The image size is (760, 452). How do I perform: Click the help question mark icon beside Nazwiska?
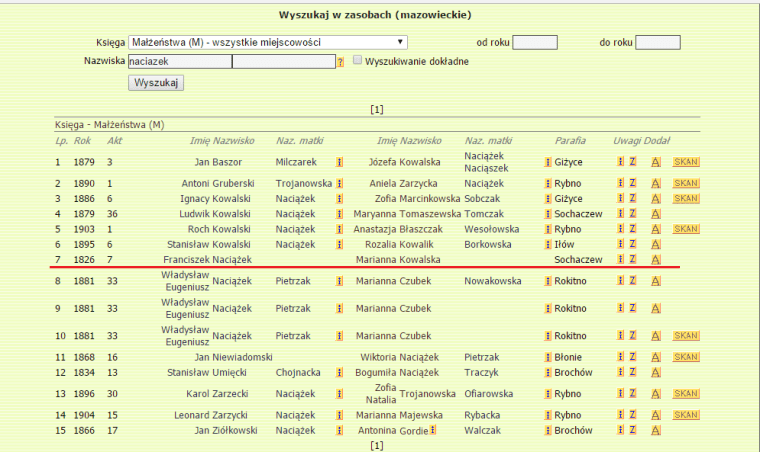[x=340, y=62]
